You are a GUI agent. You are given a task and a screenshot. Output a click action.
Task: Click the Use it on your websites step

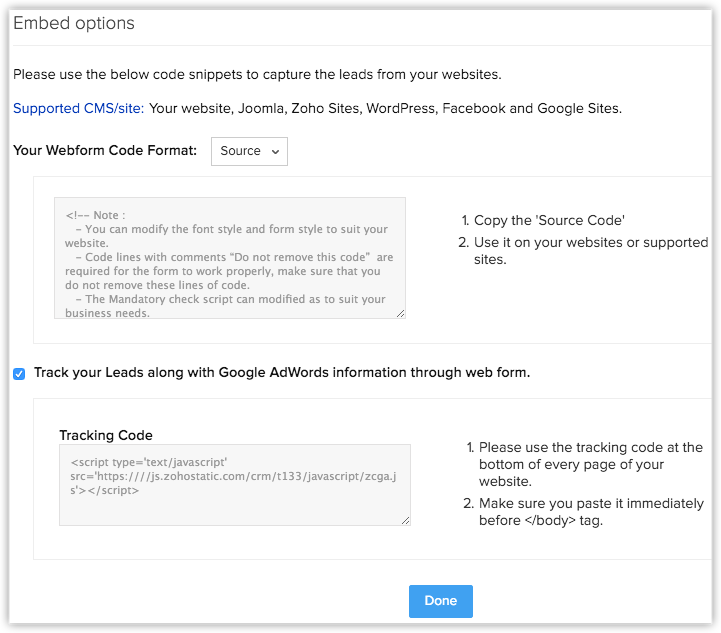point(590,251)
